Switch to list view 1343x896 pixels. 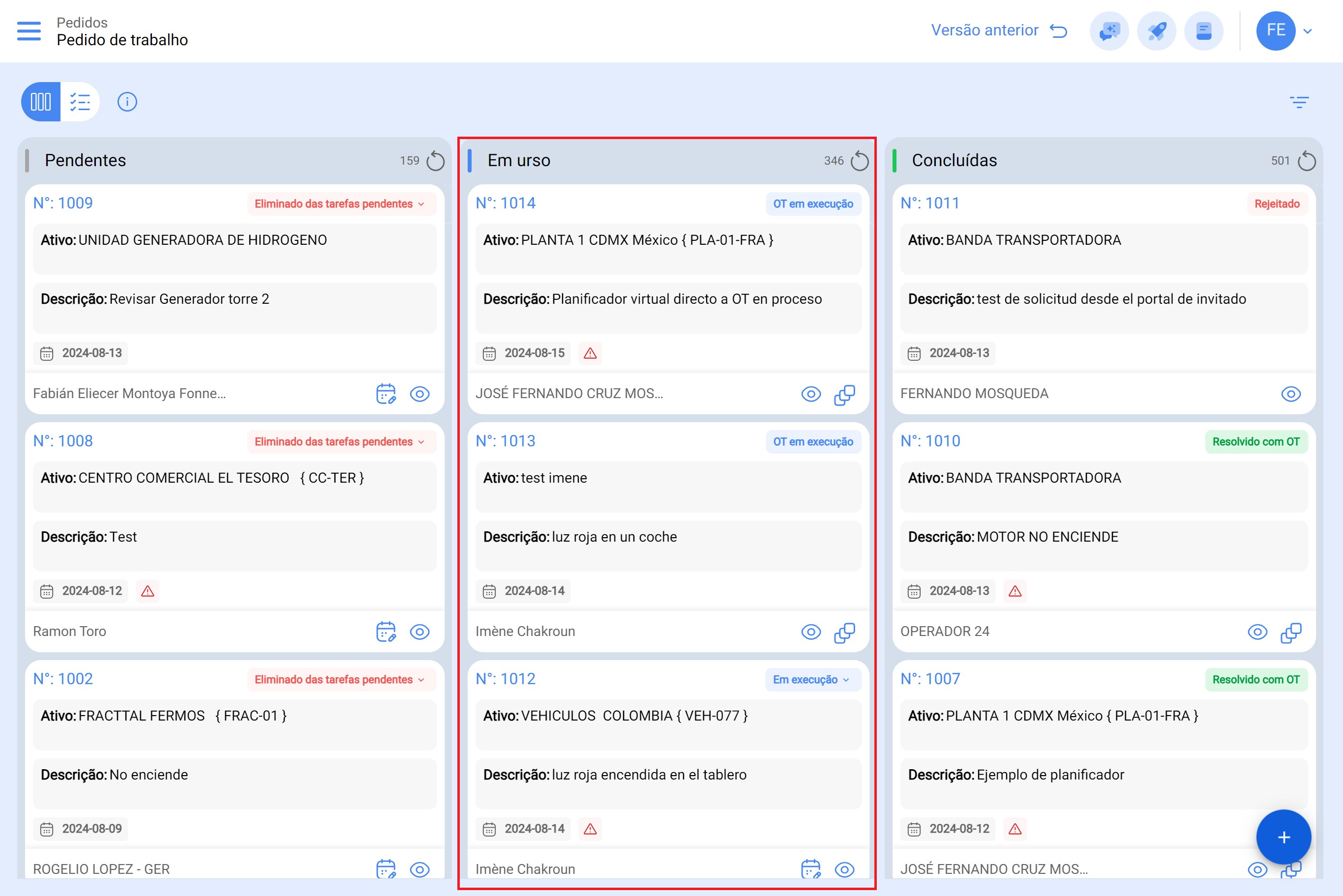[80, 102]
